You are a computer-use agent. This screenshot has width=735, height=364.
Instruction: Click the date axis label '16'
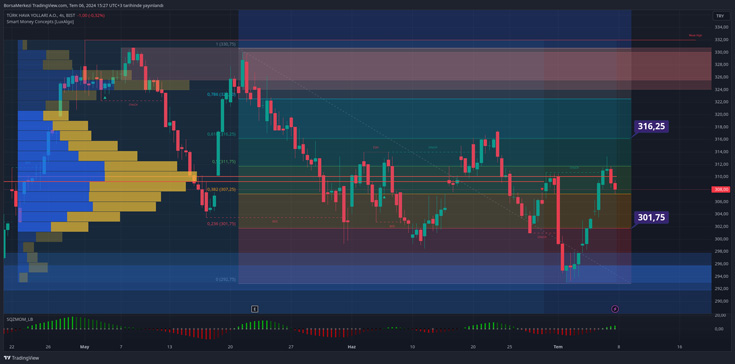[679, 347]
